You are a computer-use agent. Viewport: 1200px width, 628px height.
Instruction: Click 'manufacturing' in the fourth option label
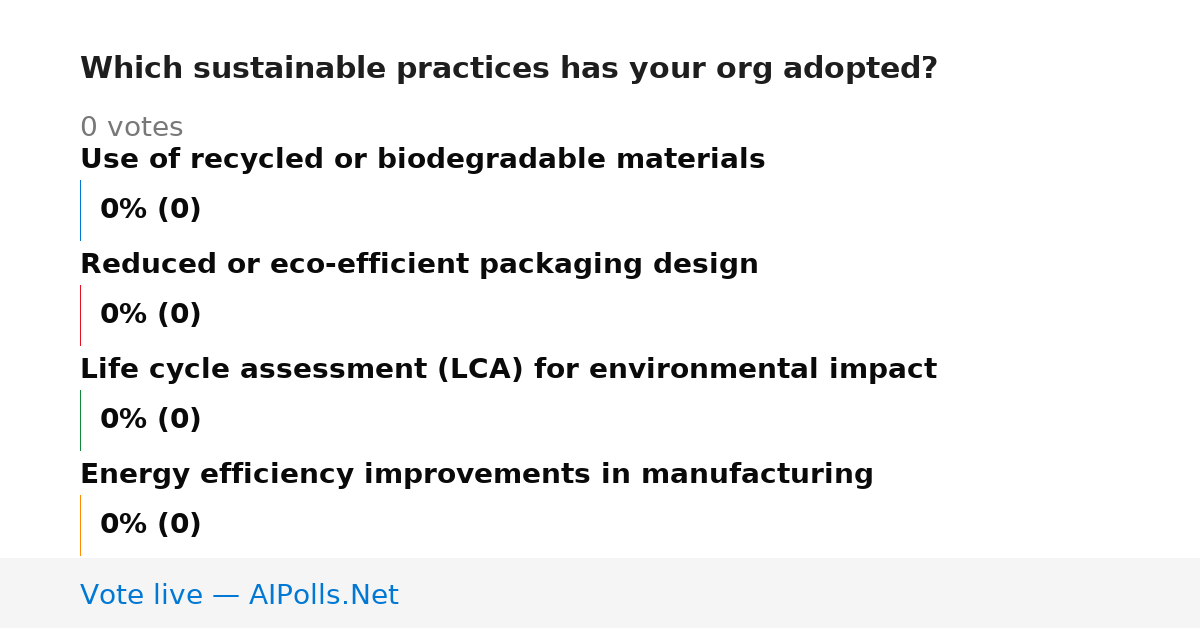pyautogui.click(x=757, y=475)
